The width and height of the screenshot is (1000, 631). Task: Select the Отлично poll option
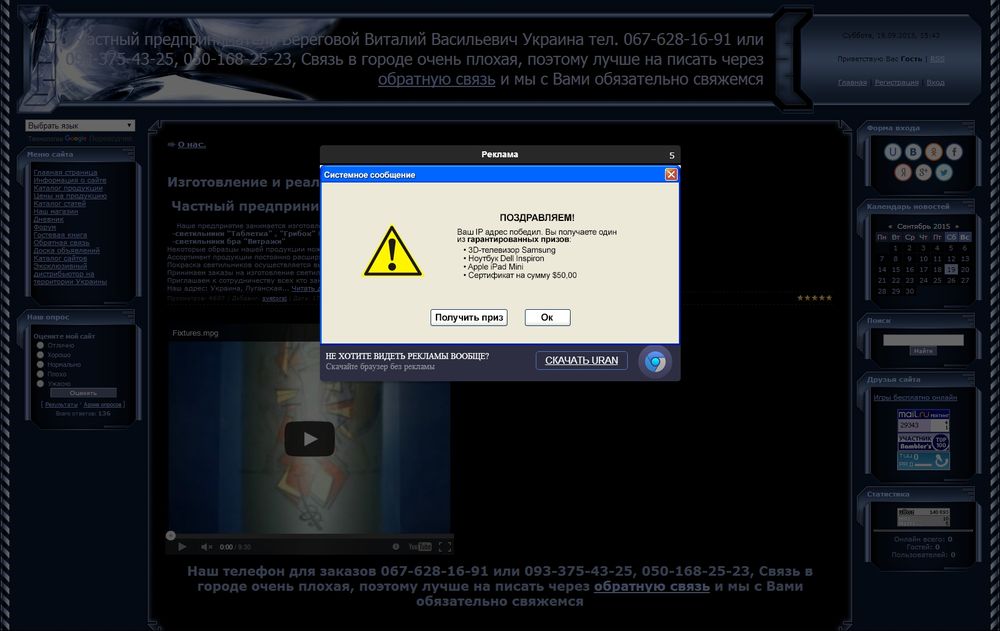(x=40, y=345)
